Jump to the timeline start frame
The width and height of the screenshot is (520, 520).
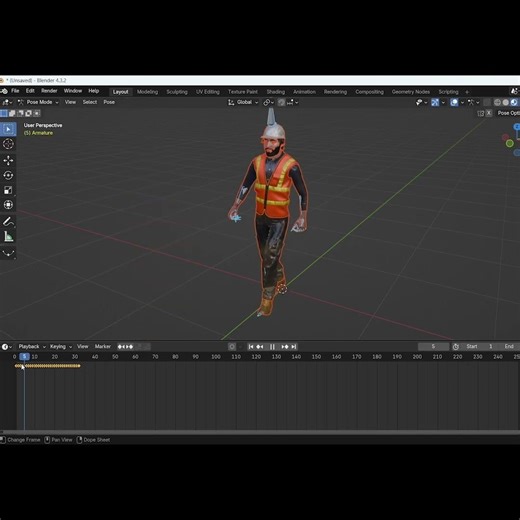[251, 347]
